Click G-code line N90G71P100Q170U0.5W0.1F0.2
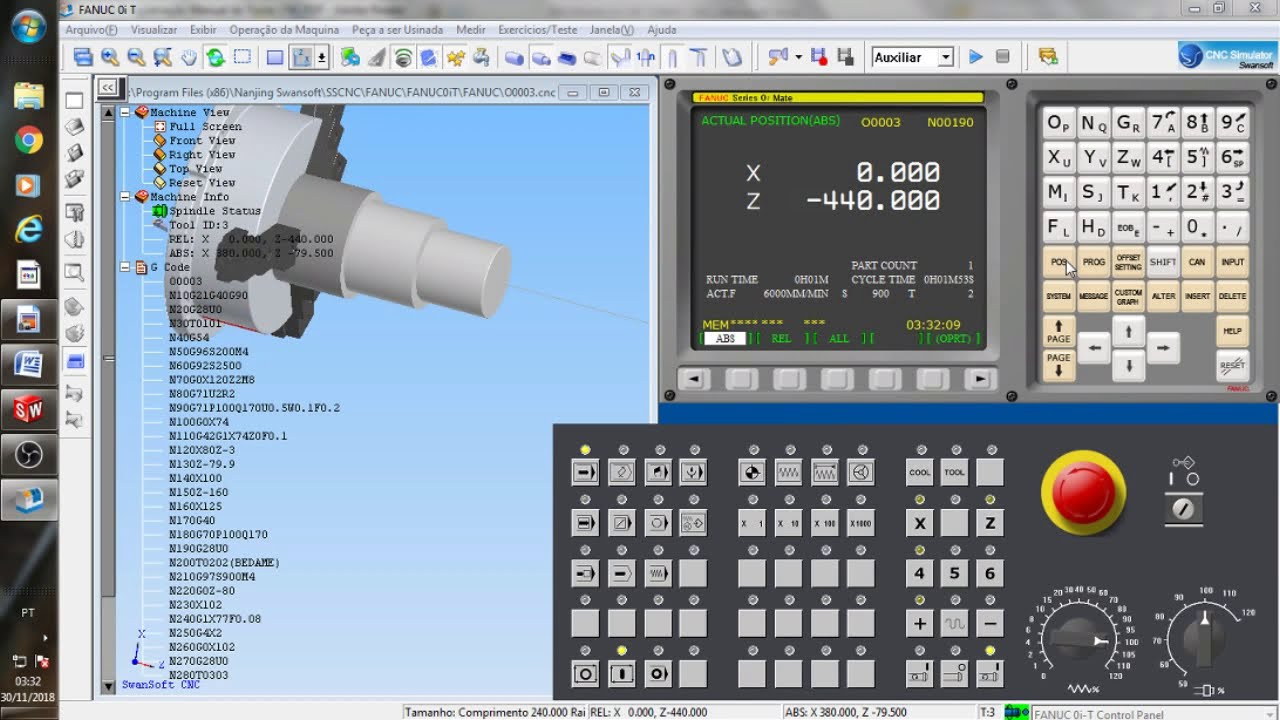Viewport: 1280px width, 720px height. (x=254, y=408)
